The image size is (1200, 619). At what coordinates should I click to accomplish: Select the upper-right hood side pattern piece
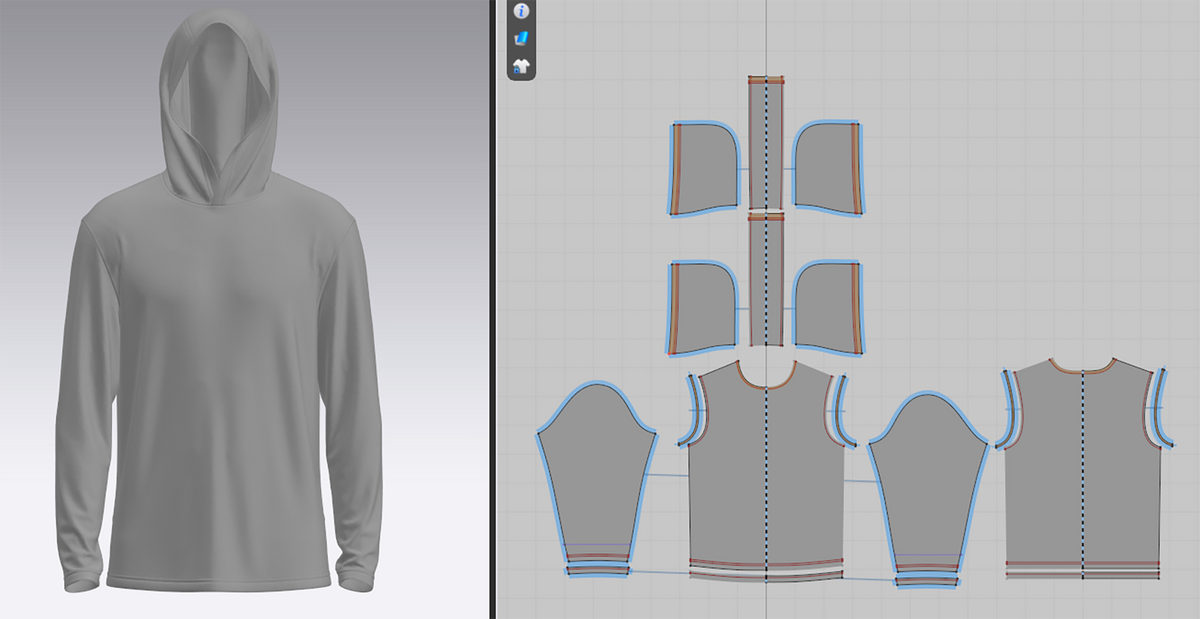(828, 169)
